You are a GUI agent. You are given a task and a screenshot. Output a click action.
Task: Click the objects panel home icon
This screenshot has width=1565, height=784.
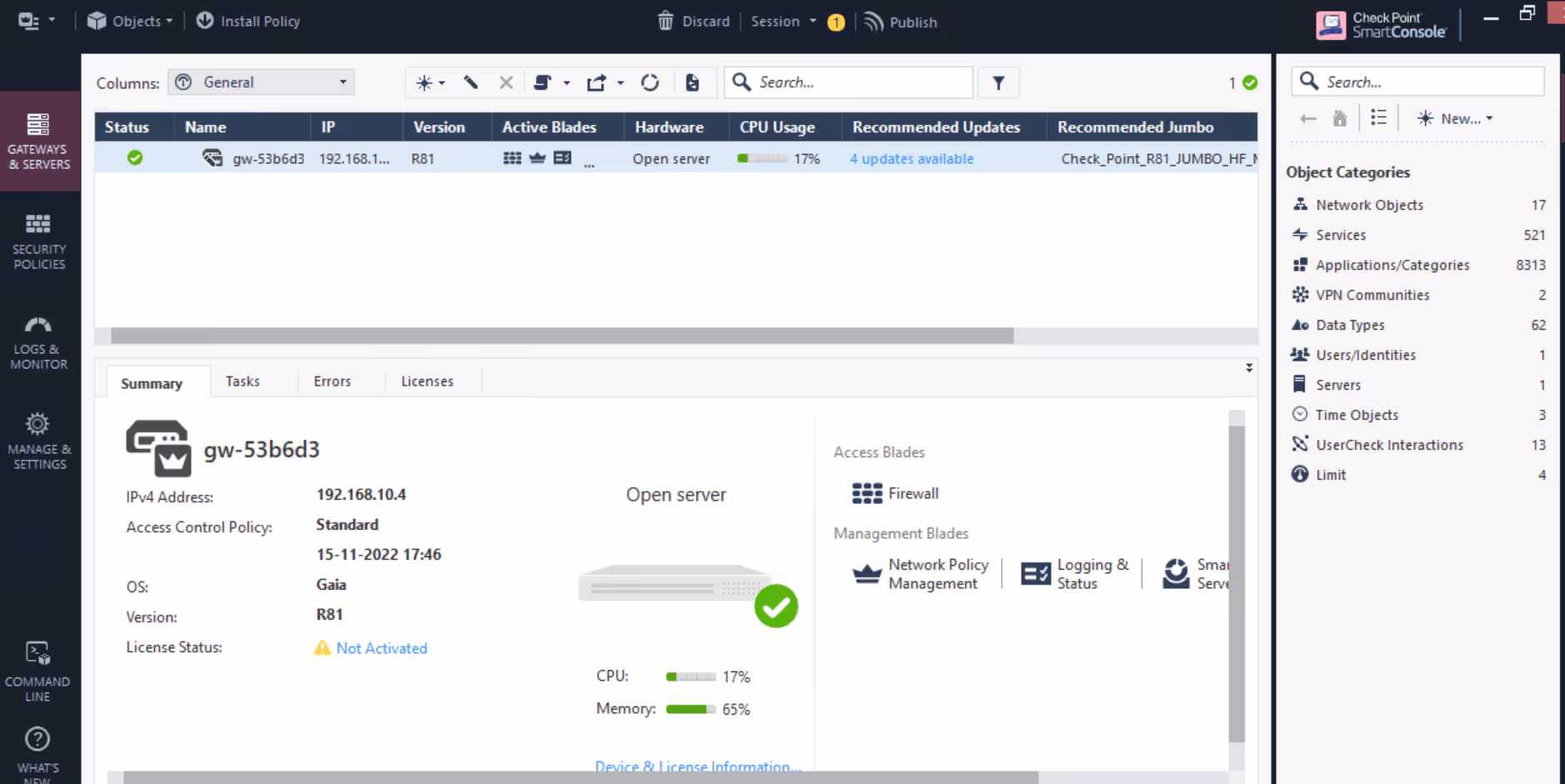point(1340,118)
